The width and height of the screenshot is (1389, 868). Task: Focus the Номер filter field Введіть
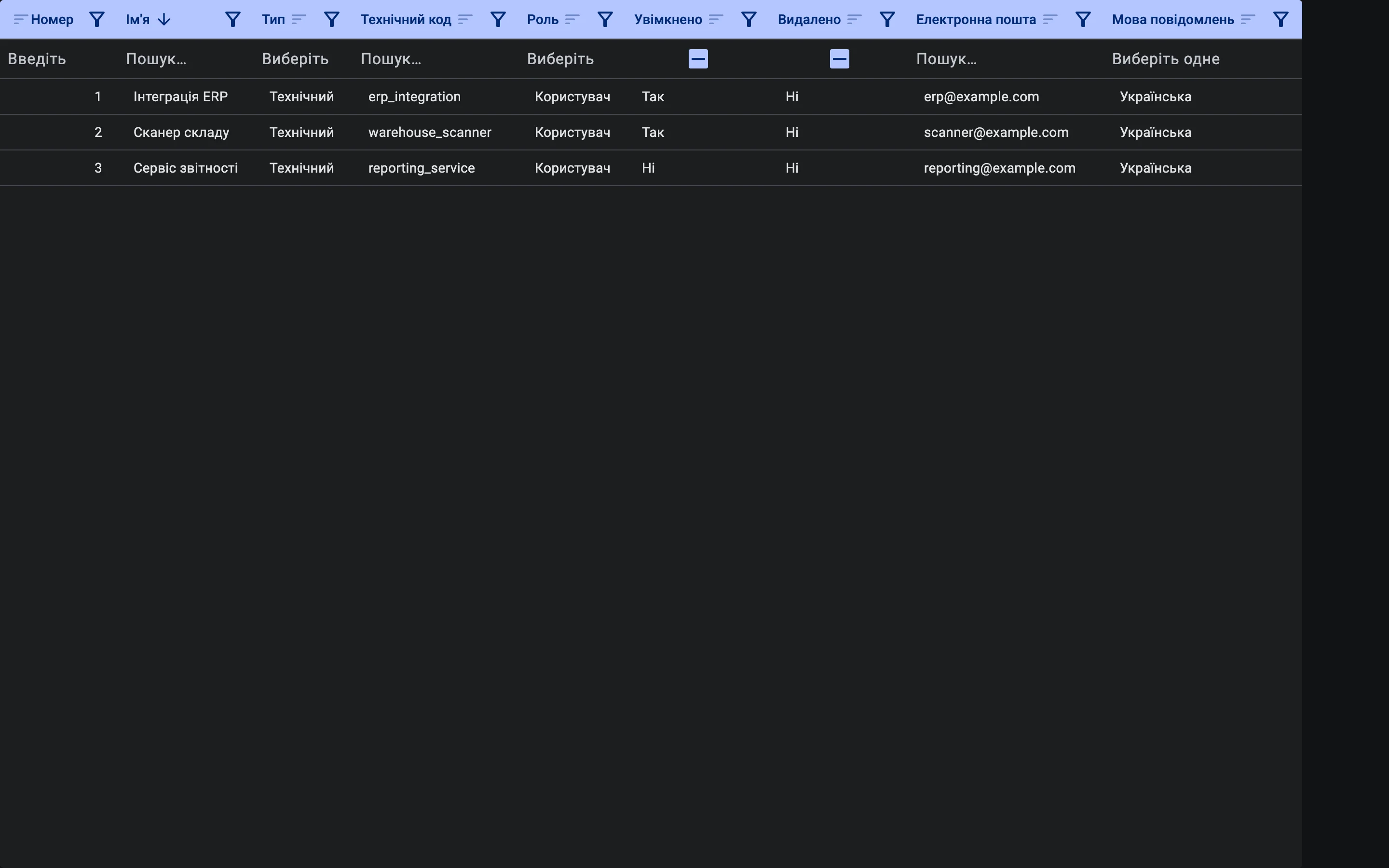(37, 59)
